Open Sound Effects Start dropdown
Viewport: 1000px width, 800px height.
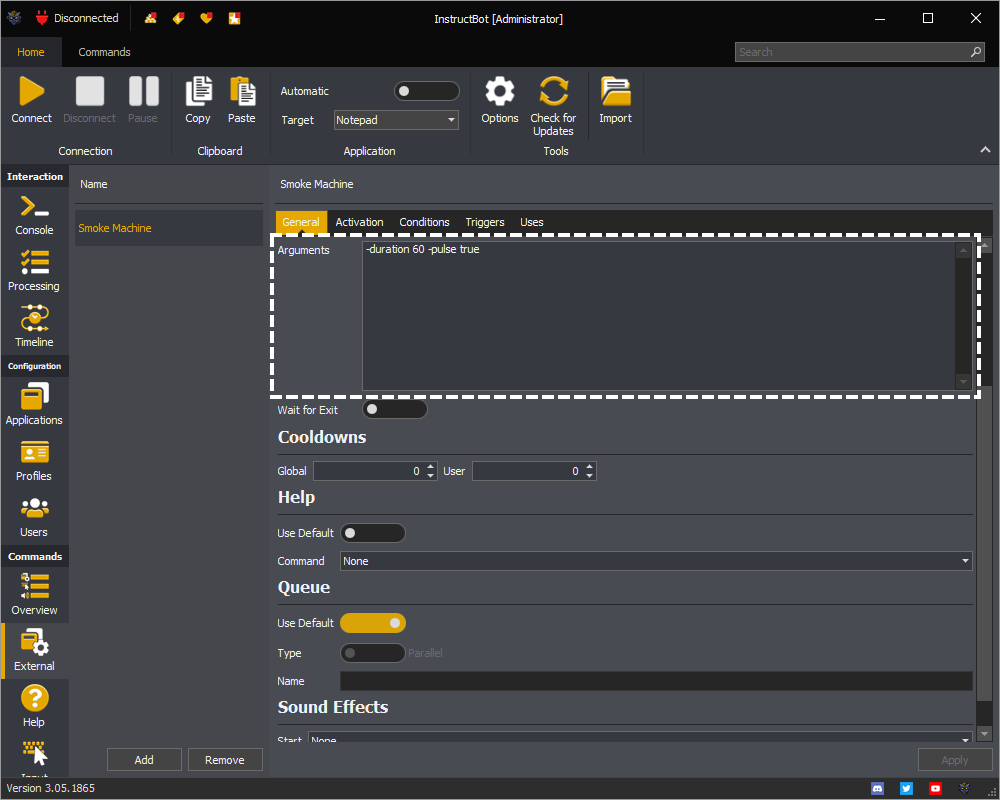click(x=640, y=737)
